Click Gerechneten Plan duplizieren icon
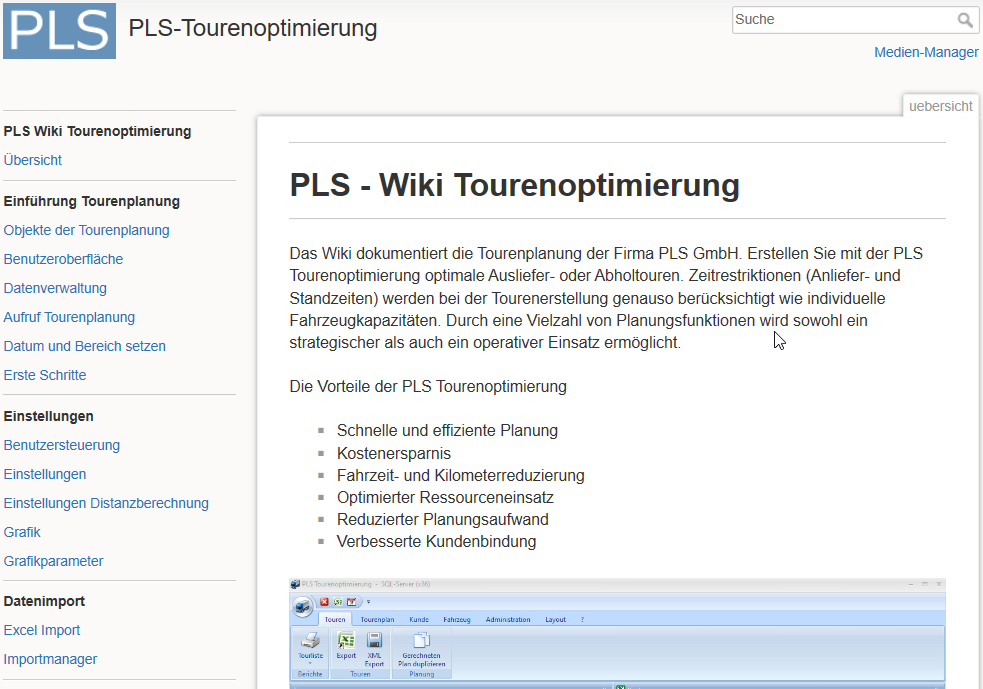 [x=421, y=643]
